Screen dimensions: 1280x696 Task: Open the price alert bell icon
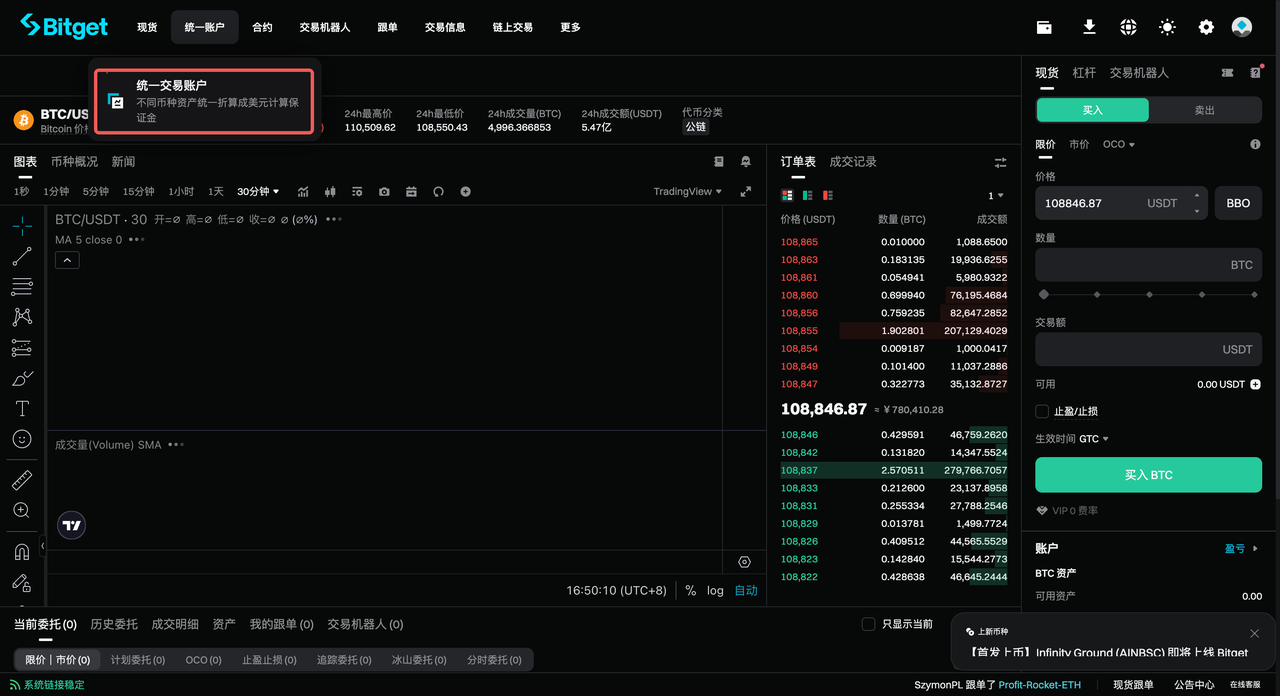click(x=745, y=161)
